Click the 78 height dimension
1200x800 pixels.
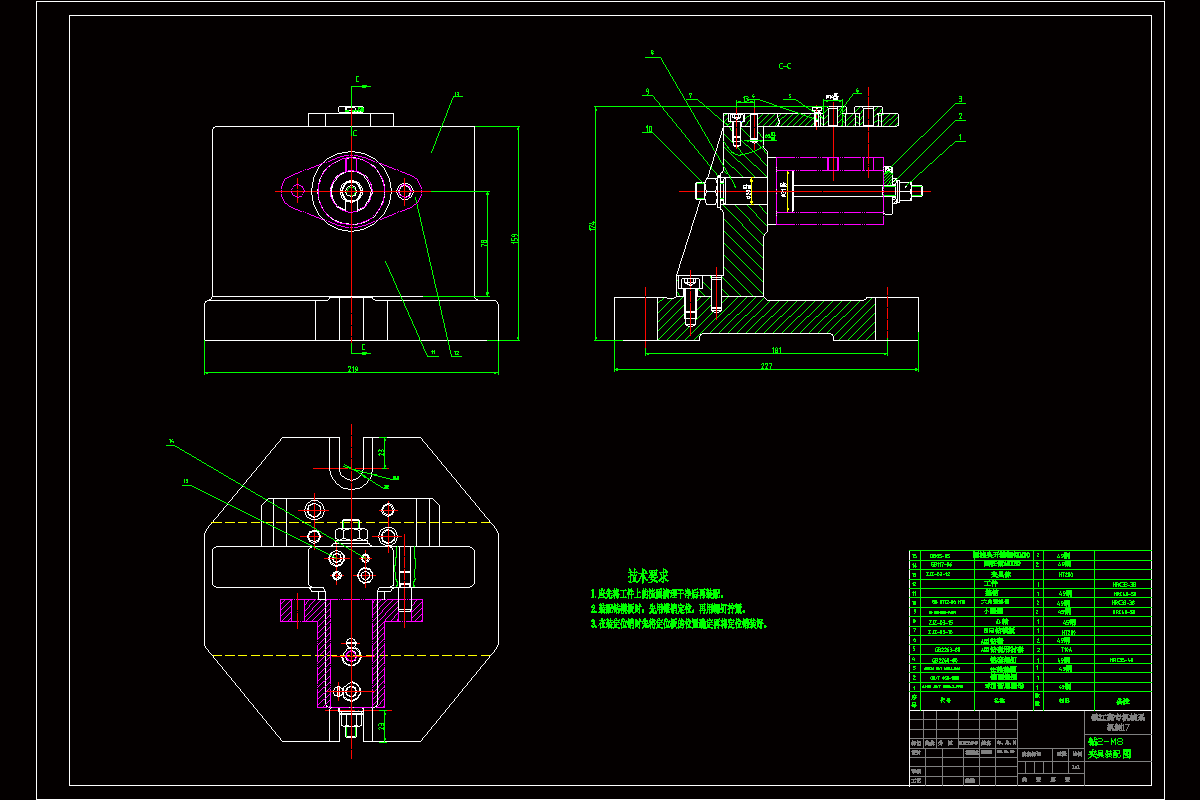click(x=484, y=243)
